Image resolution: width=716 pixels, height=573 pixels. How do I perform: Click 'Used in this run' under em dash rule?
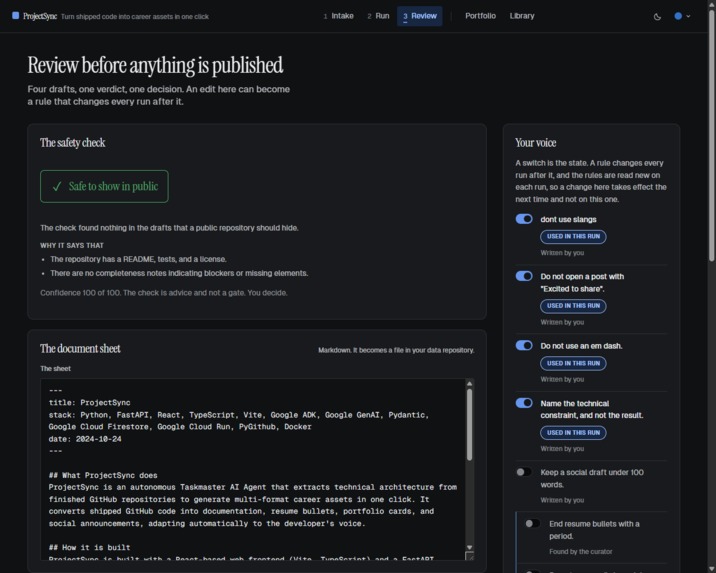click(x=573, y=363)
